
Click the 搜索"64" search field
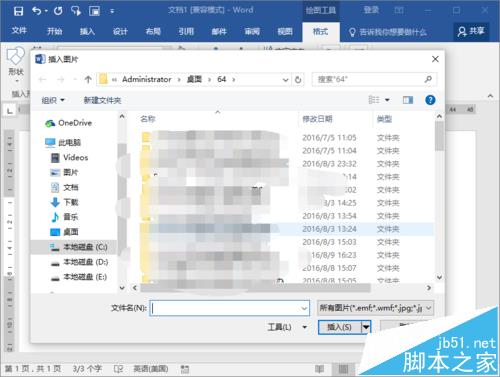[374, 79]
